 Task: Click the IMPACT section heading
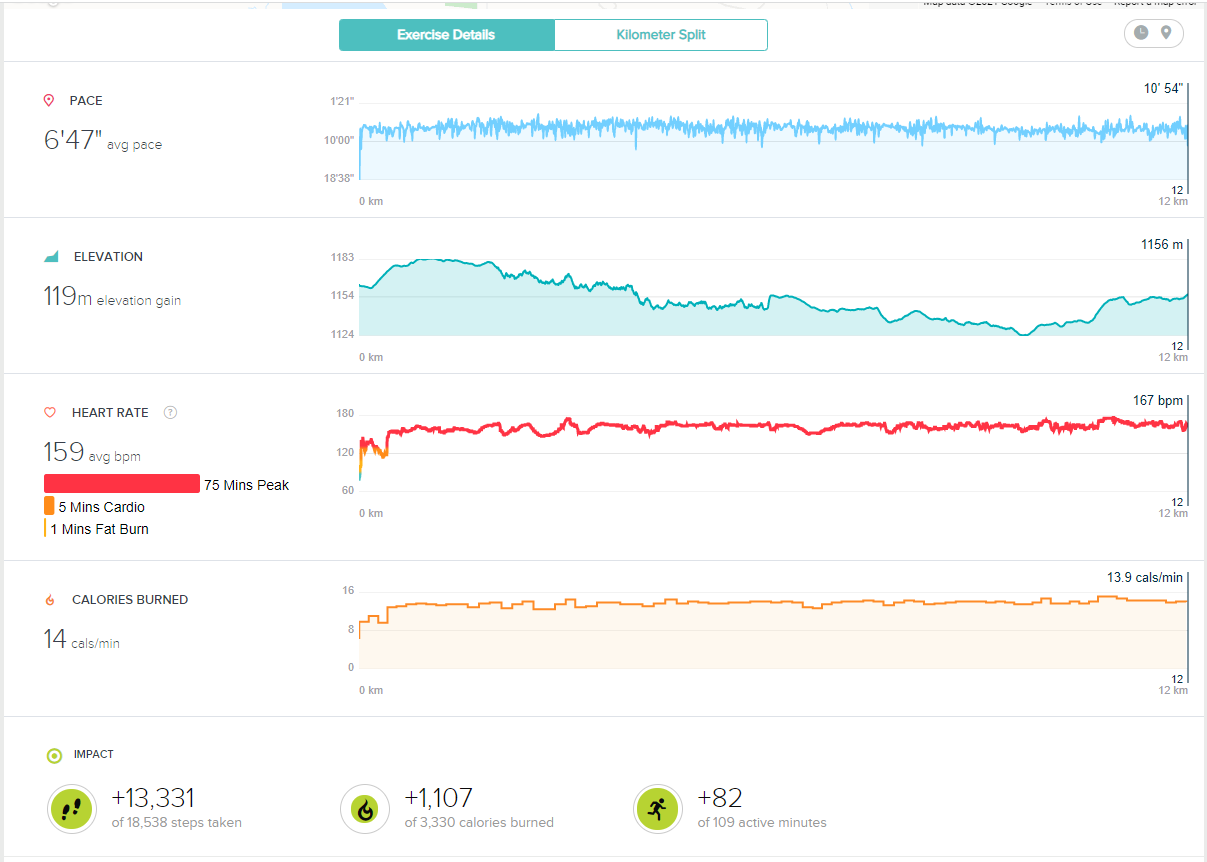(x=94, y=755)
